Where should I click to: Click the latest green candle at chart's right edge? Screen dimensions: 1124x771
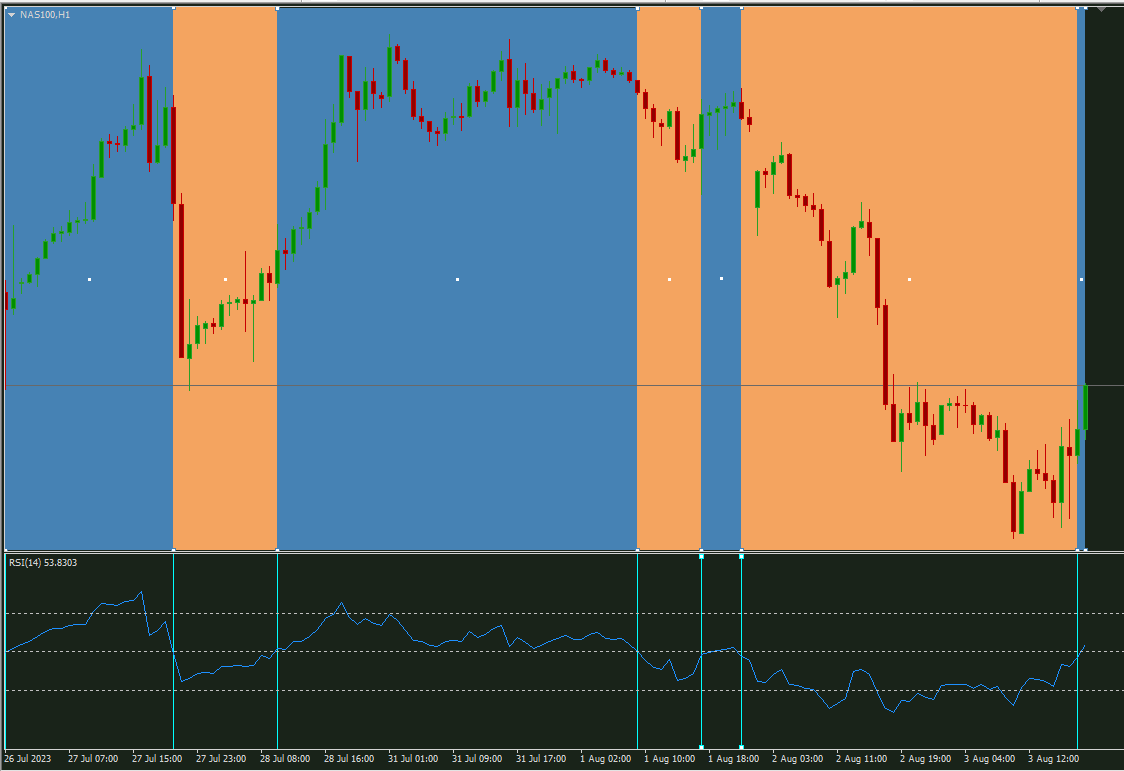[x=1085, y=407]
